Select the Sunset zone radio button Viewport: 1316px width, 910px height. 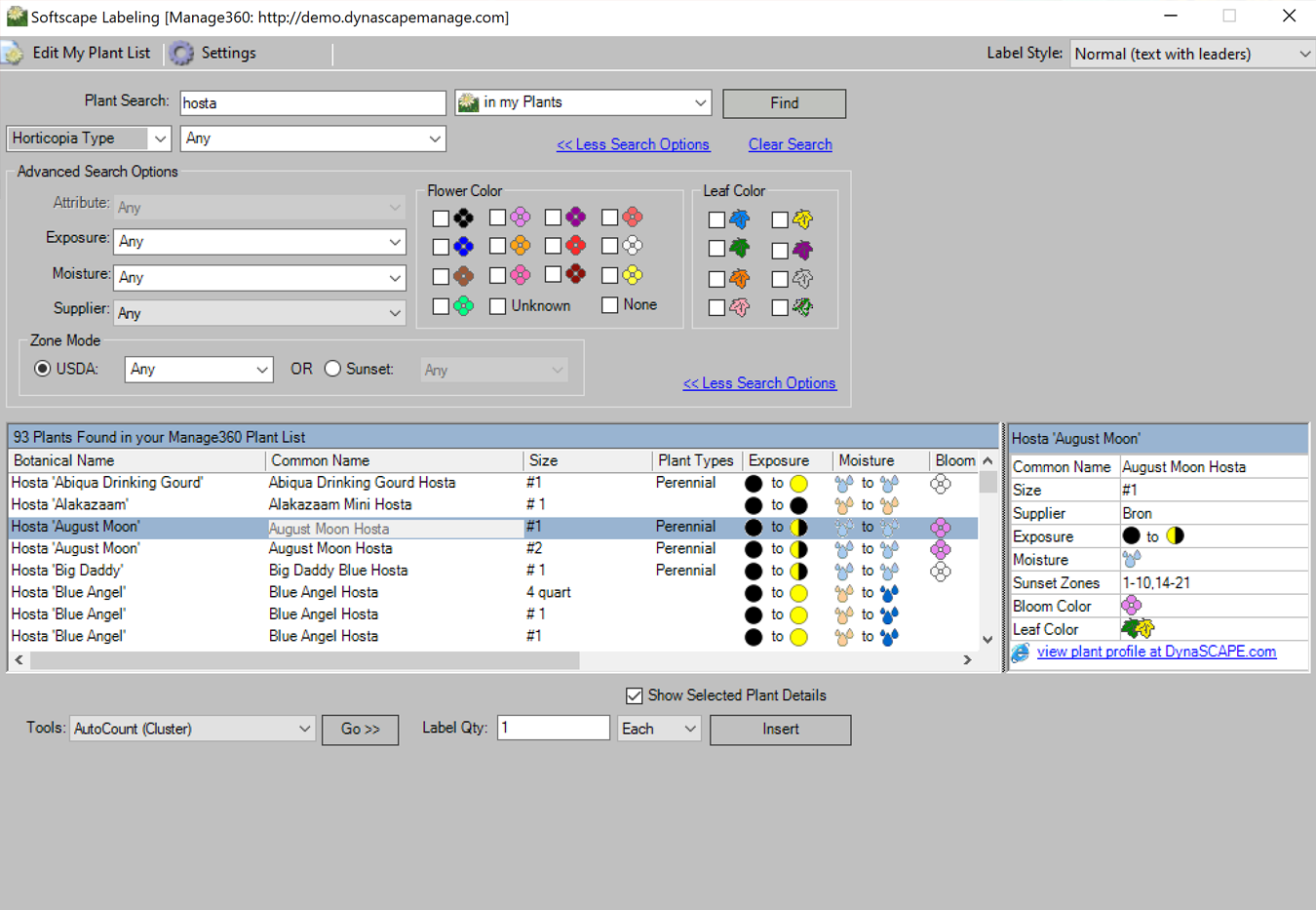(333, 369)
